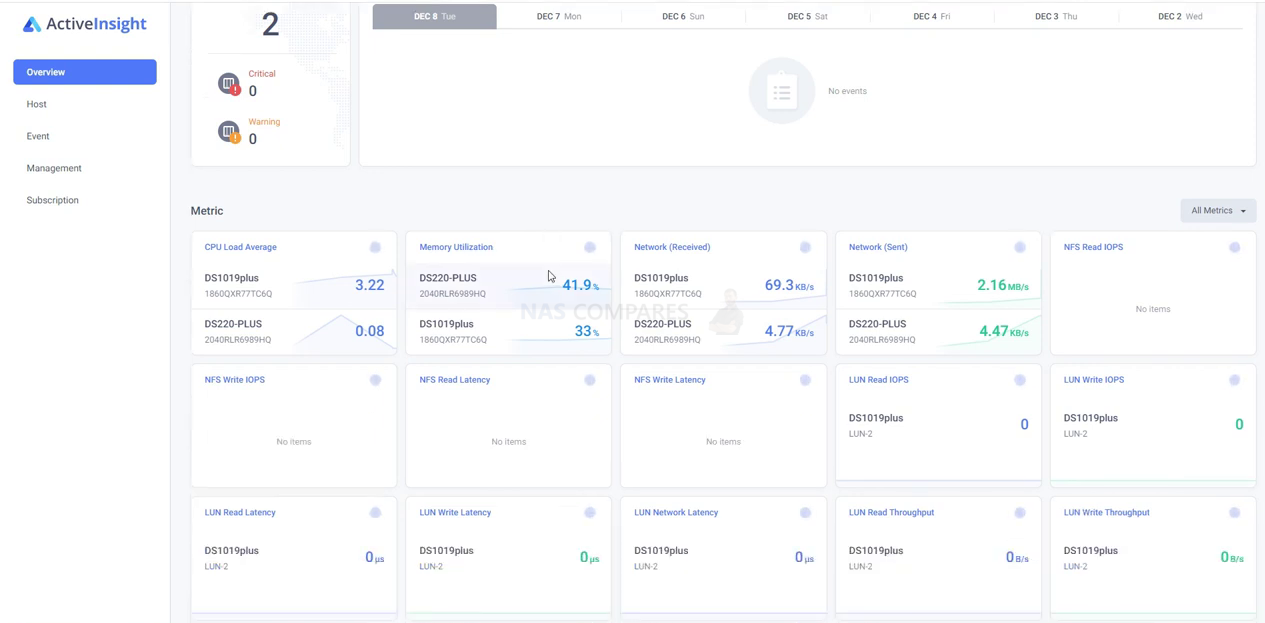This screenshot has height=623, width=1265.
Task: Click the Warning host status icon
Action: click(x=229, y=131)
